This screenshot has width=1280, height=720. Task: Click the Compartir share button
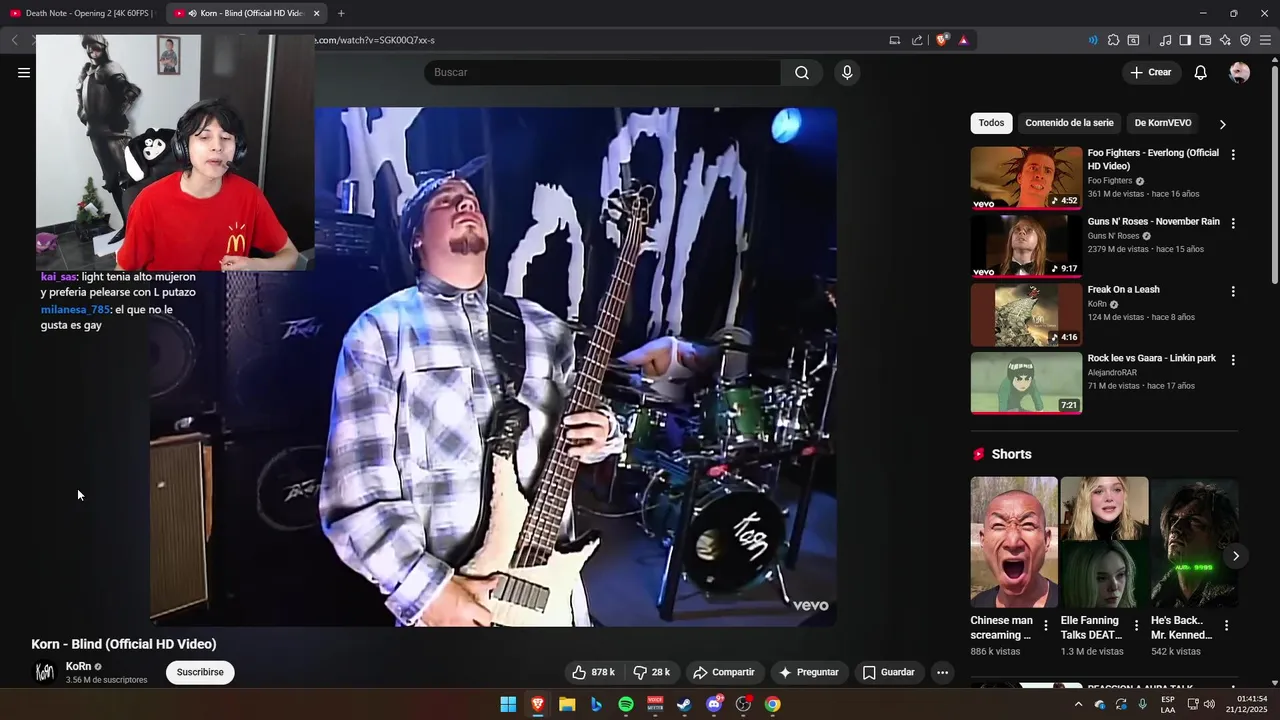click(724, 672)
